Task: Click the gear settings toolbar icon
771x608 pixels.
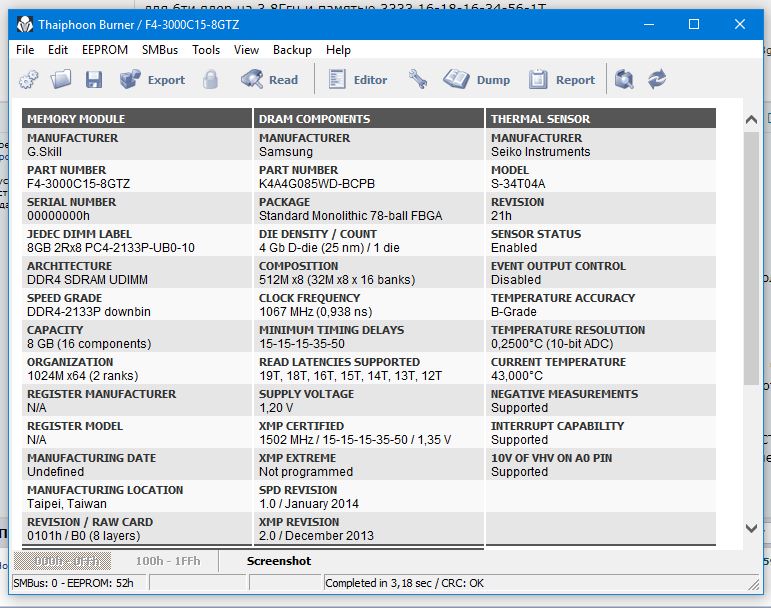Action: click(x=29, y=80)
